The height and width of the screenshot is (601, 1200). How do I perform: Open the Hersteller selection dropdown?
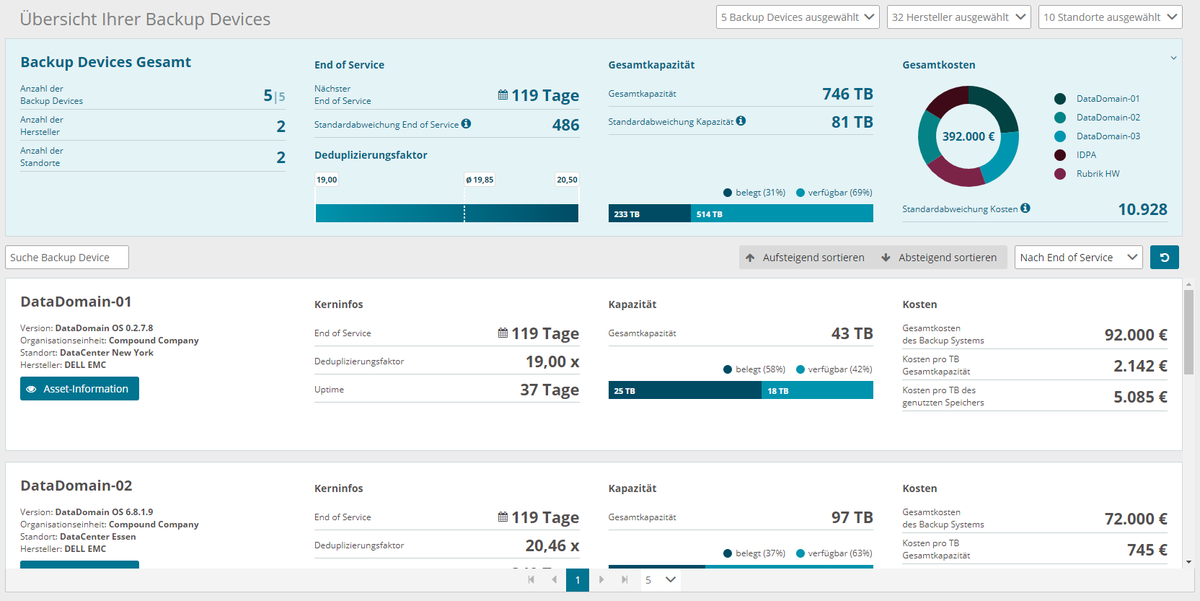958,17
